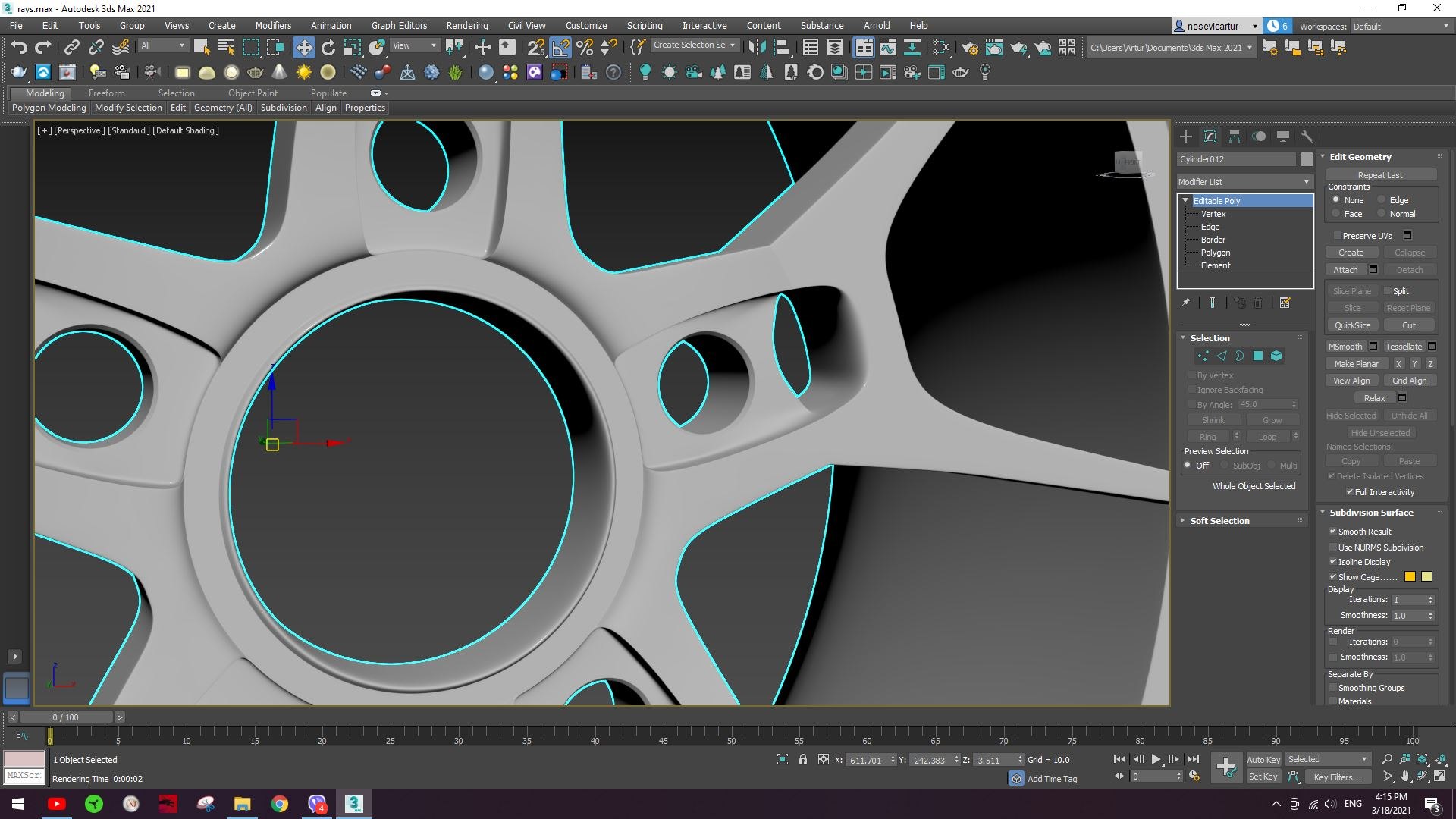Click Zoom Extents viewport icon

[x=1423, y=759]
